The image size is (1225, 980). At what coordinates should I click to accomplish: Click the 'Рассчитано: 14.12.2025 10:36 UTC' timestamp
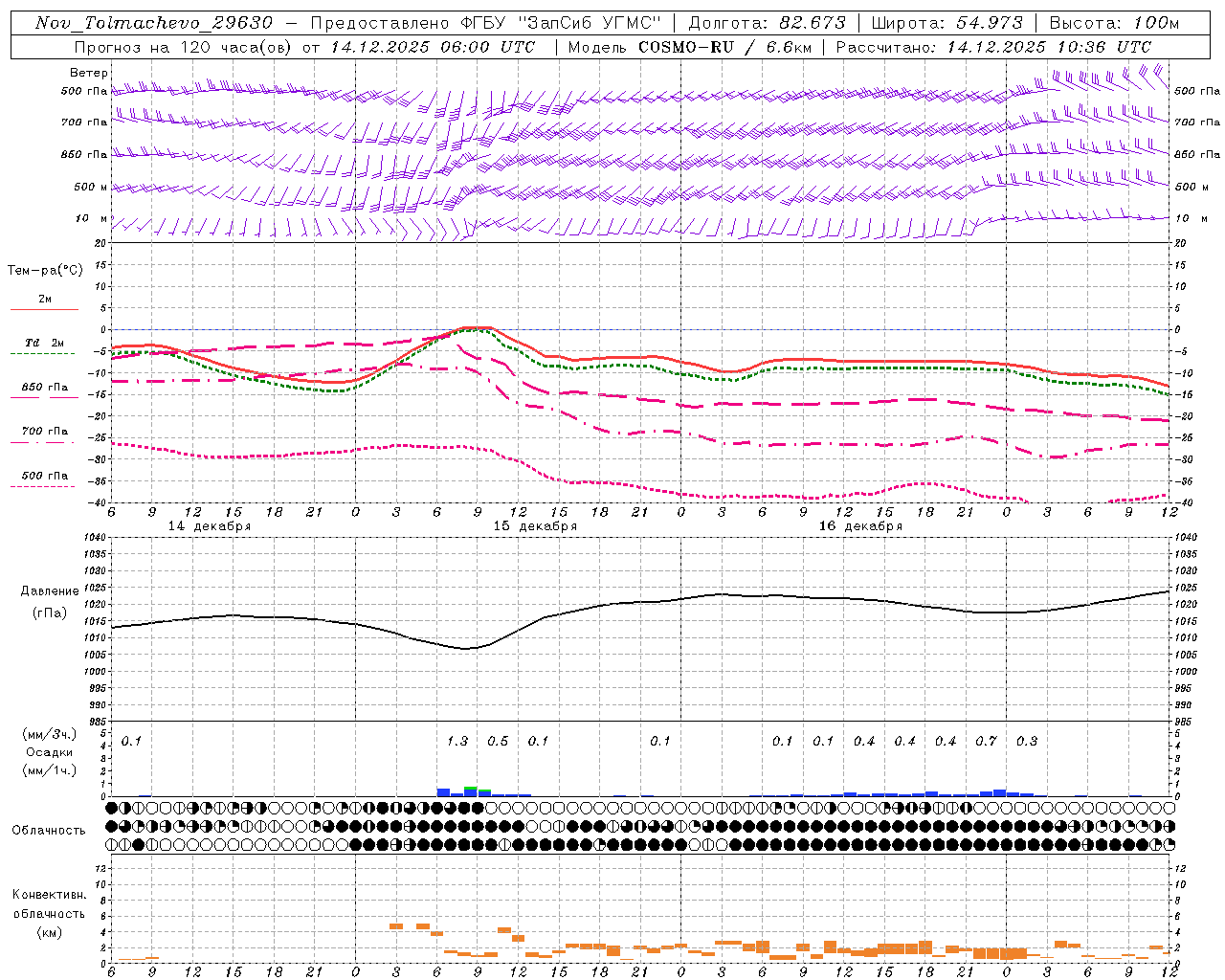coord(993,47)
